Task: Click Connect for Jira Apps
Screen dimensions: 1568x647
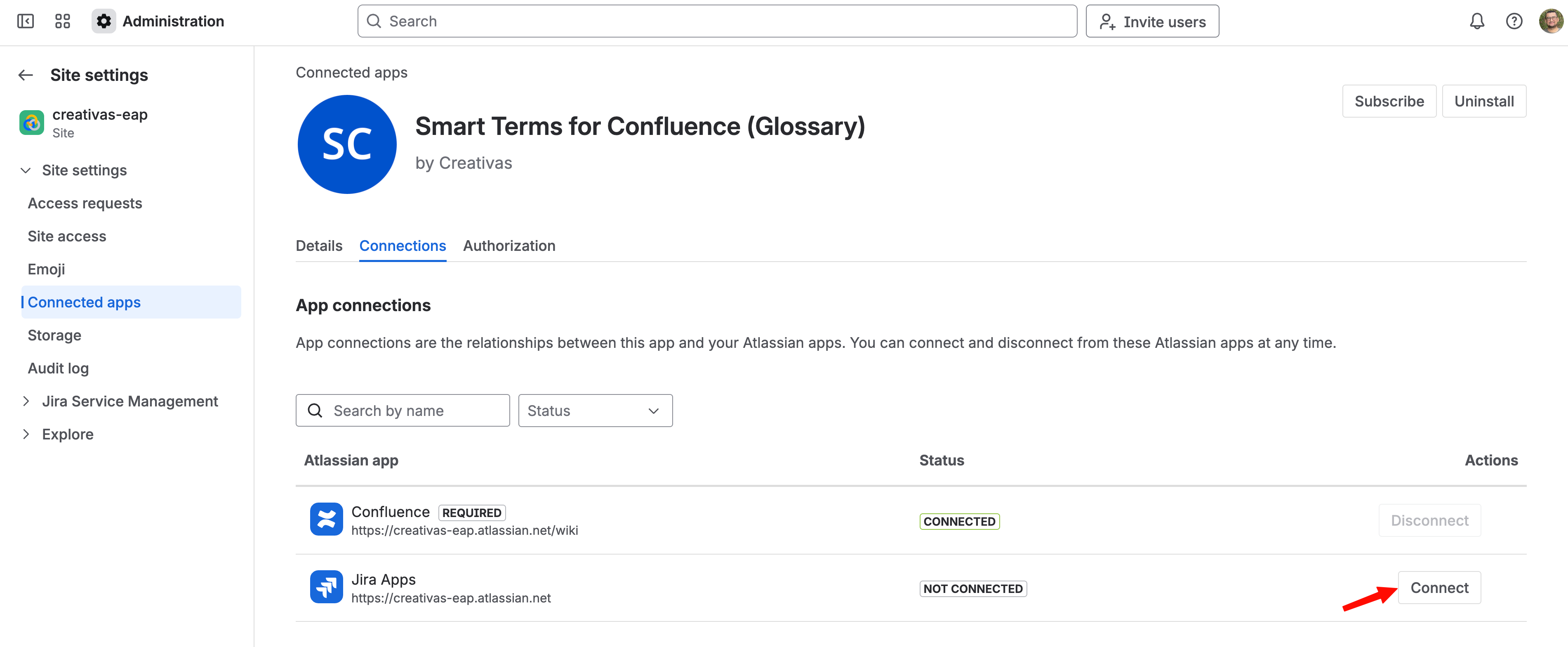Action: [1439, 588]
